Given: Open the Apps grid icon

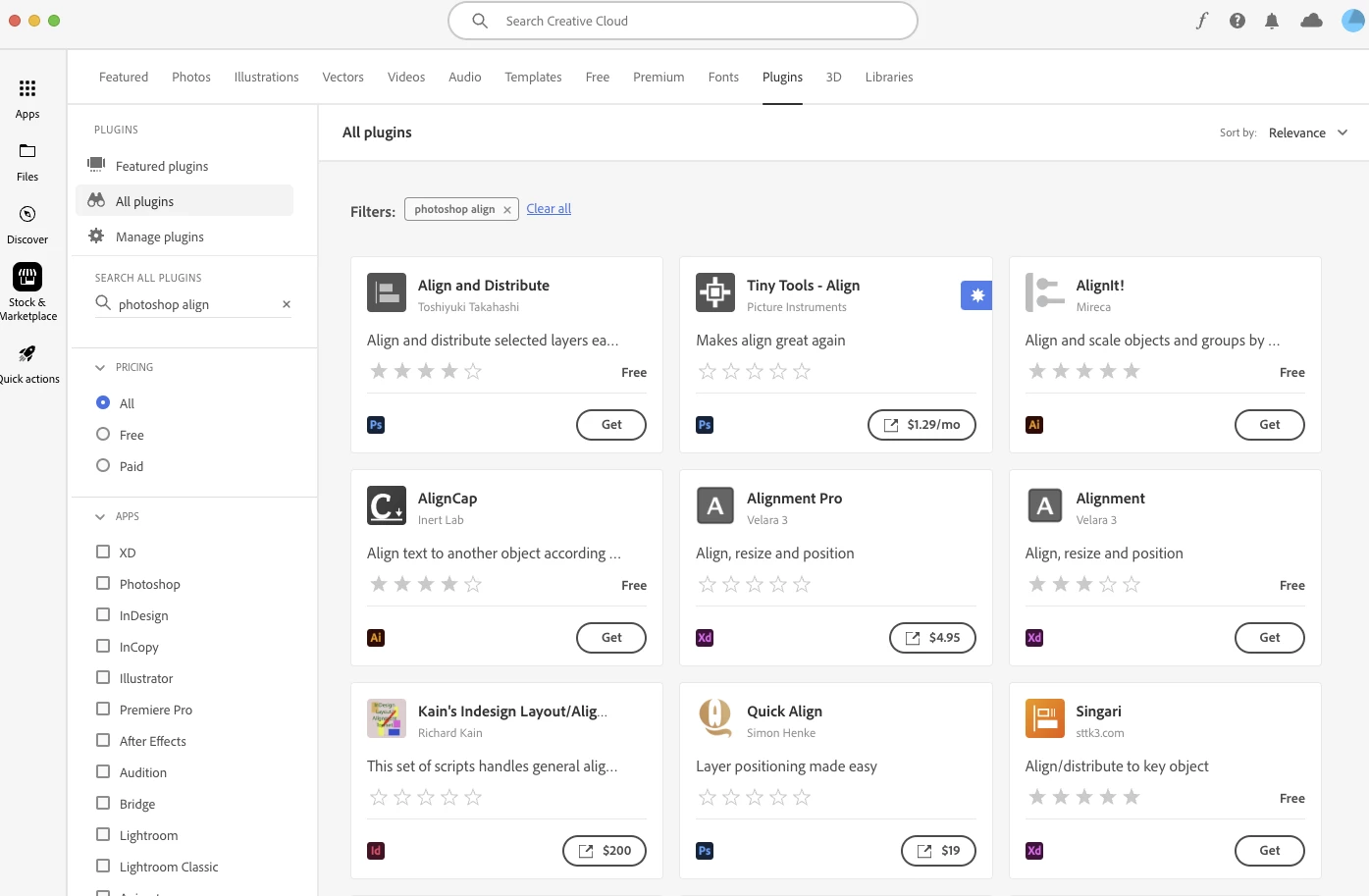Looking at the screenshot, I should point(27,88).
